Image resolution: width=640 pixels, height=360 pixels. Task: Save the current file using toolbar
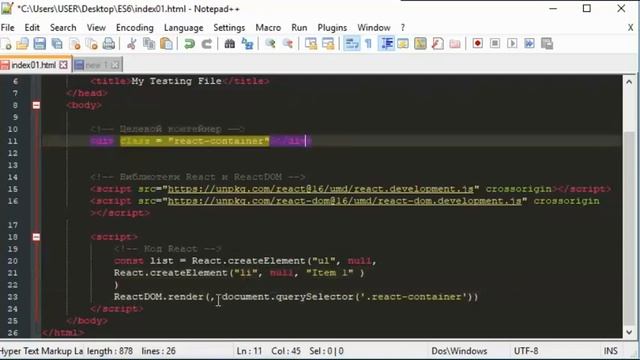(40, 44)
